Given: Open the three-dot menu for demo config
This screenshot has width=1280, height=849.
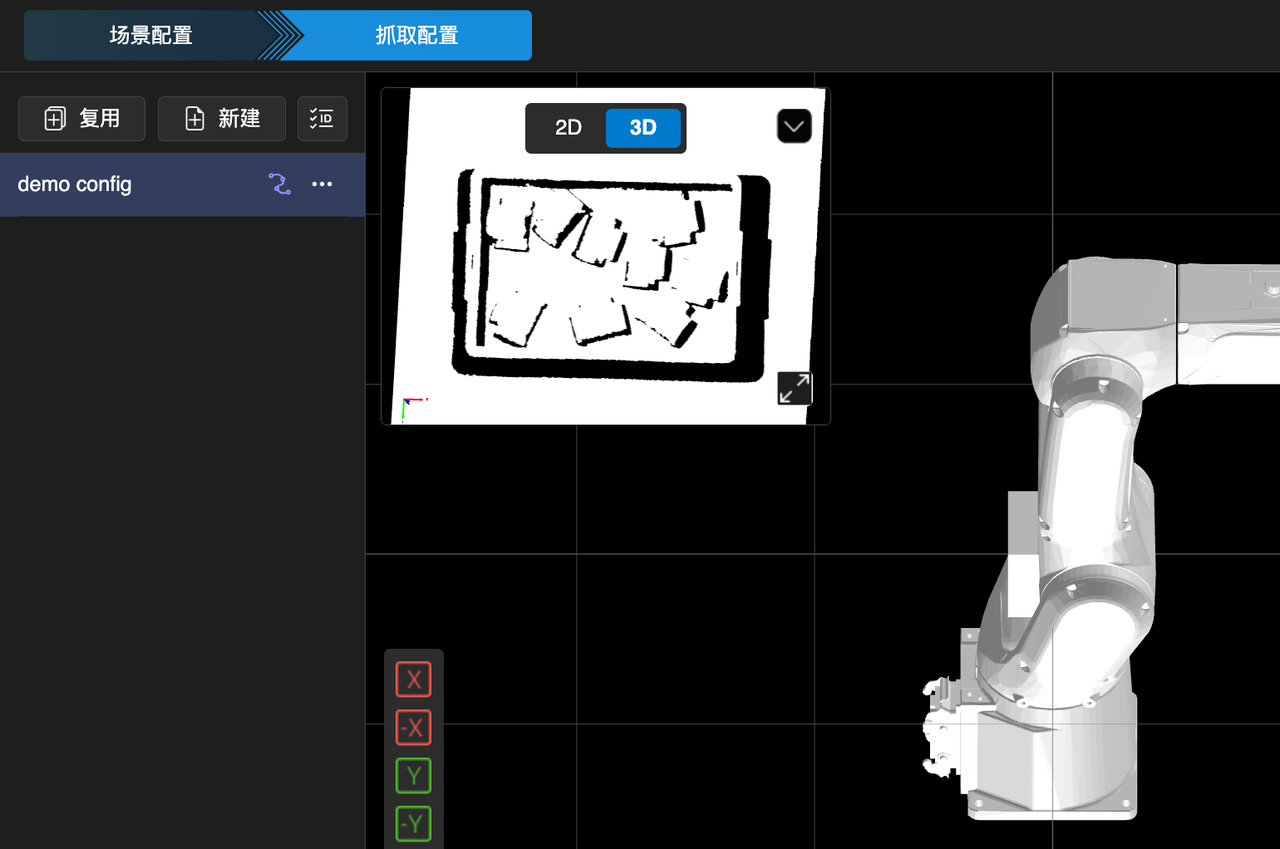Looking at the screenshot, I should [322, 184].
